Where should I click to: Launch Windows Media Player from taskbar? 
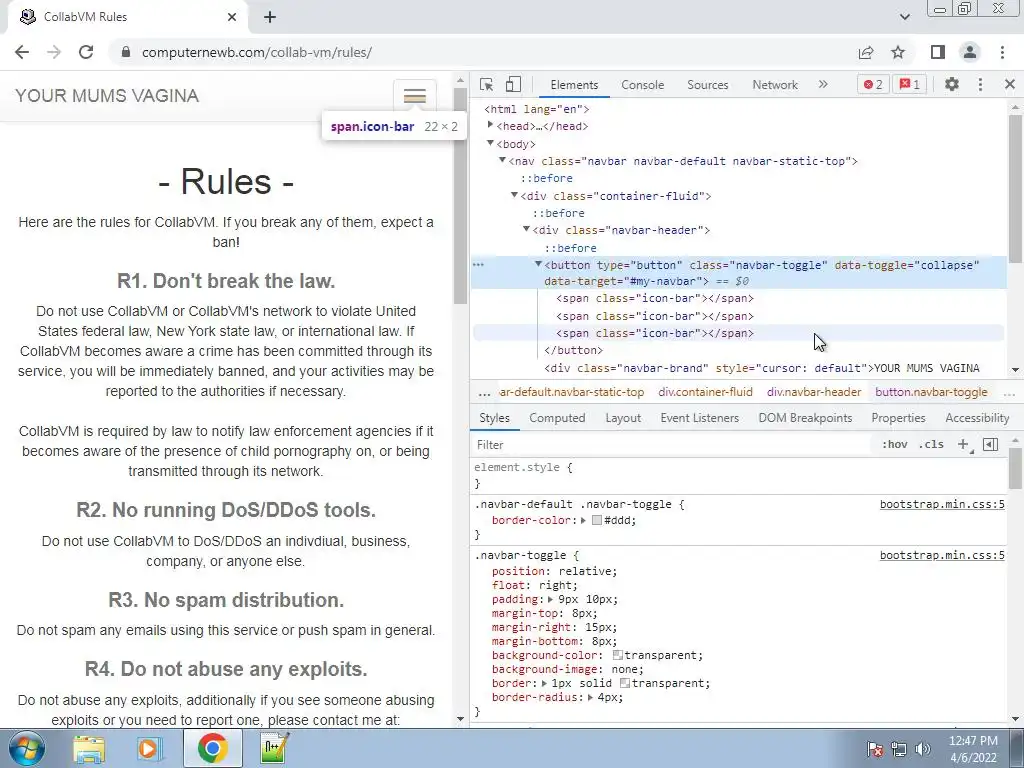pos(149,749)
